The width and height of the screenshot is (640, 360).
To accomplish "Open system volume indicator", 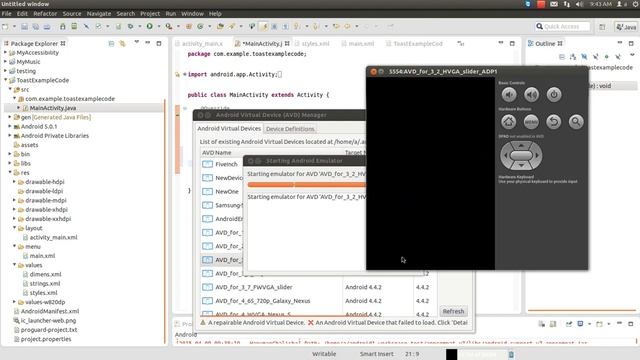I will tap(580, 4).
